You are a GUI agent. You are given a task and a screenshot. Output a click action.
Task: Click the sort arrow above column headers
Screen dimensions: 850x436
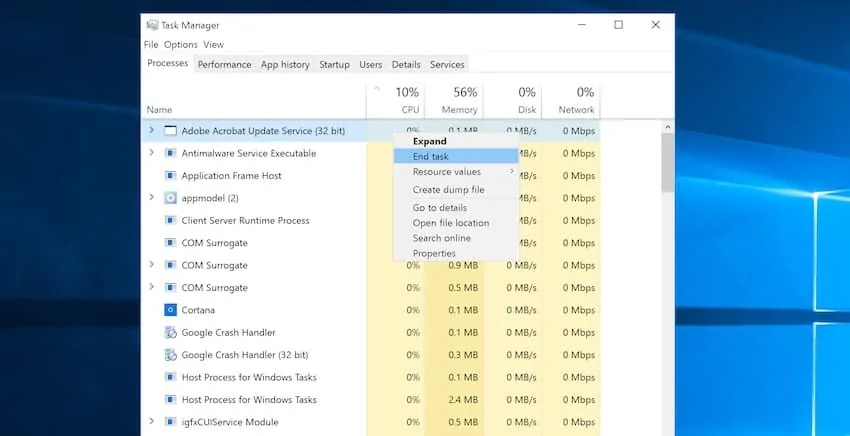click(377, 89)
